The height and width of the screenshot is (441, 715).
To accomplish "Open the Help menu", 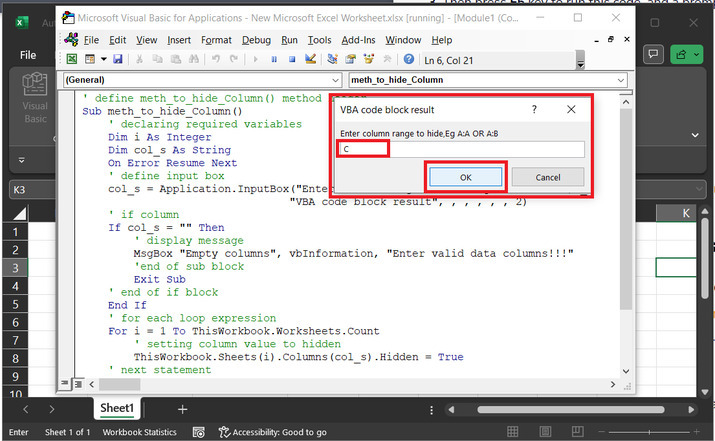I will (x=441, y=40).
